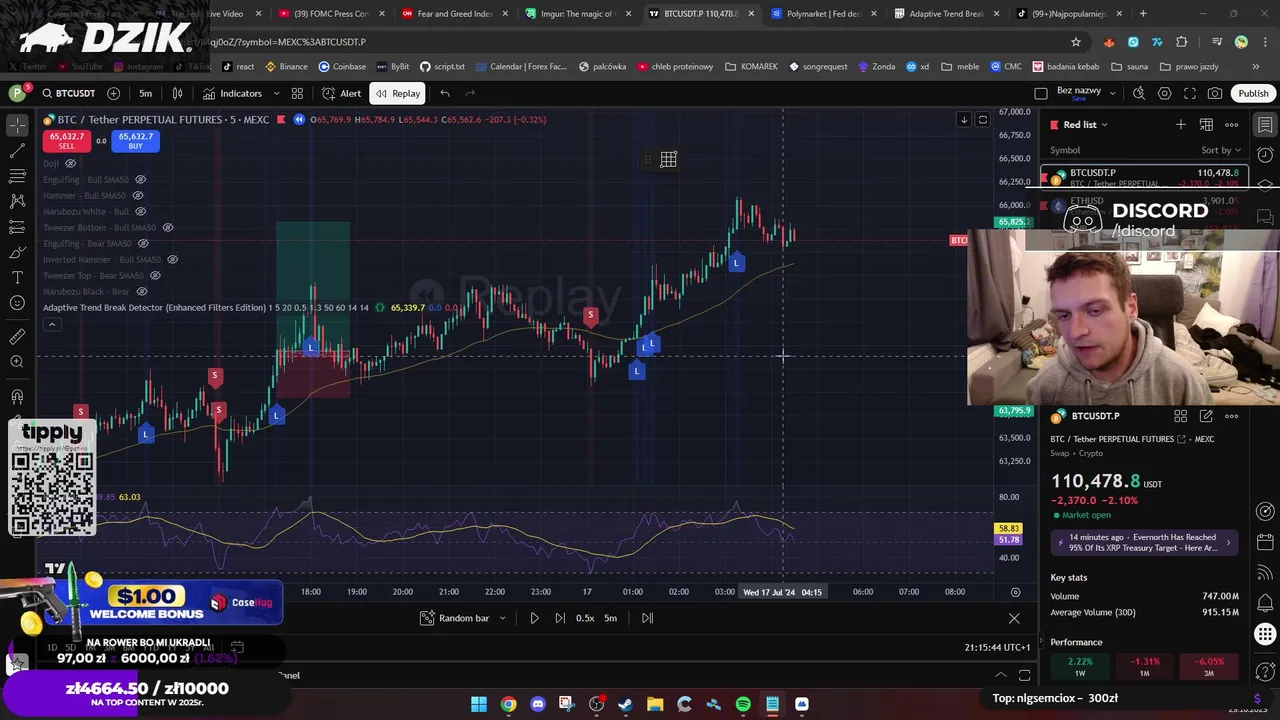The width and height of the screenshot is (1280, 720).
Task: Show the Engulfing - Bear SMA50 indicator
Action: (143, 243)
